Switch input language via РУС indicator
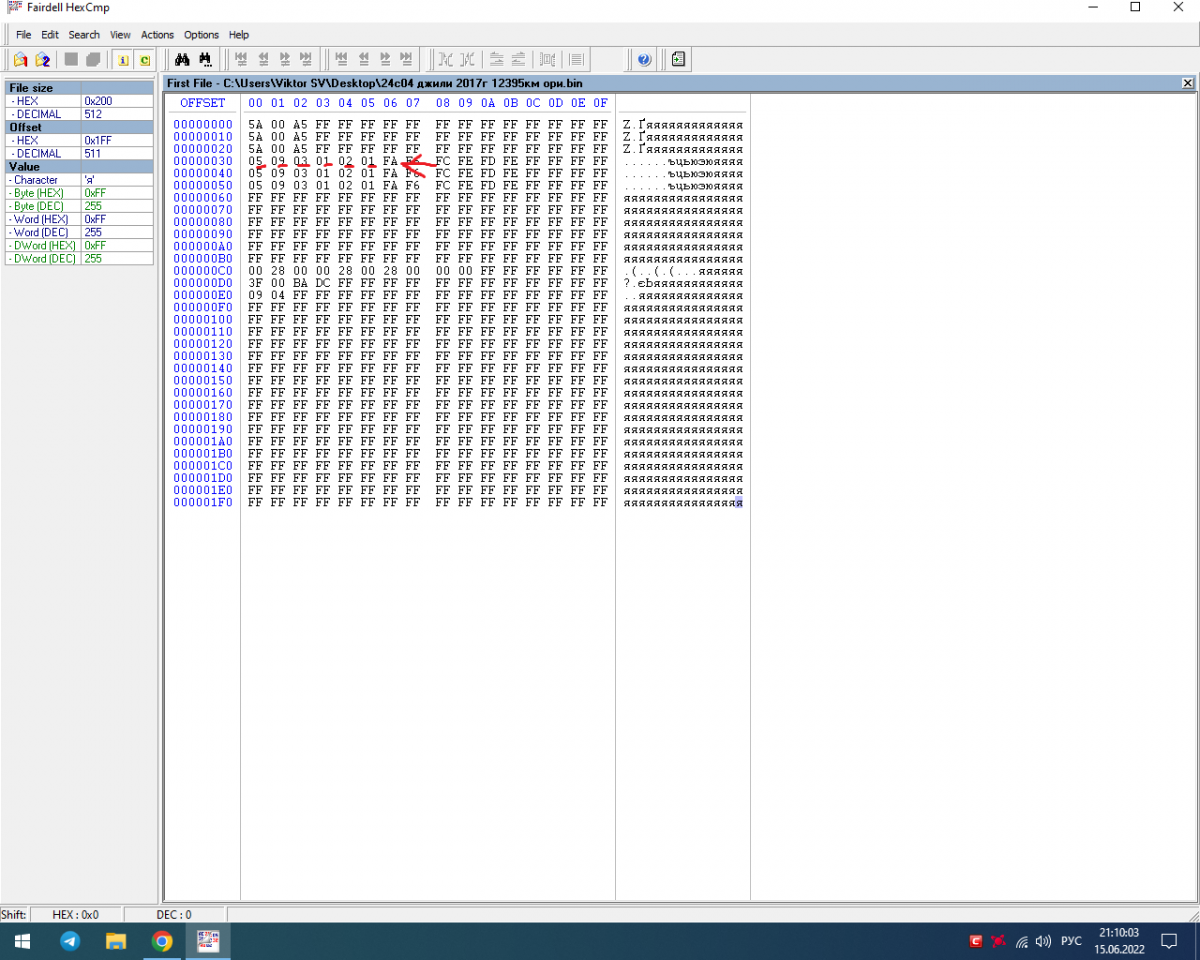Viewport: 1200px width, 960px height. pos(1071,941)
